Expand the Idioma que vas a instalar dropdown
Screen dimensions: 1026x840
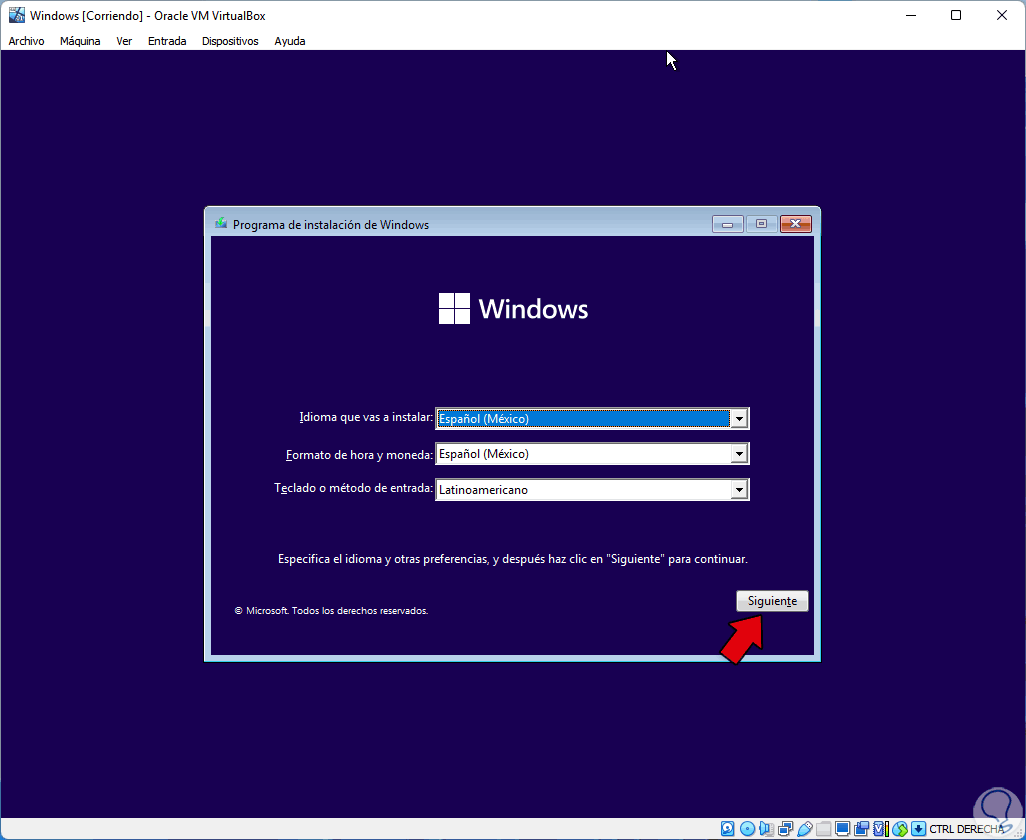pos(739,419)
